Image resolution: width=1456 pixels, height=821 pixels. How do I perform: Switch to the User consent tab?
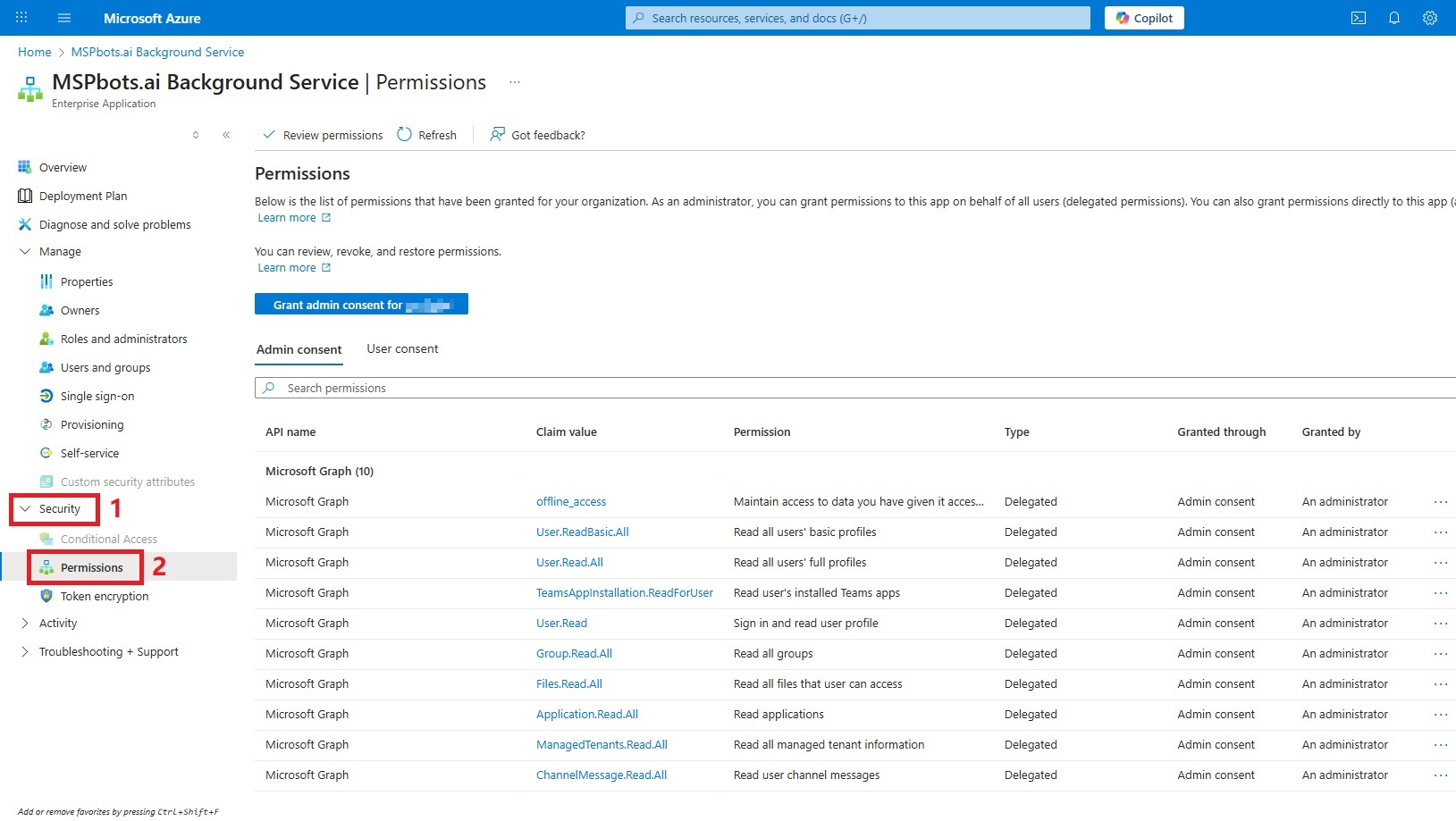click(402, 349)
